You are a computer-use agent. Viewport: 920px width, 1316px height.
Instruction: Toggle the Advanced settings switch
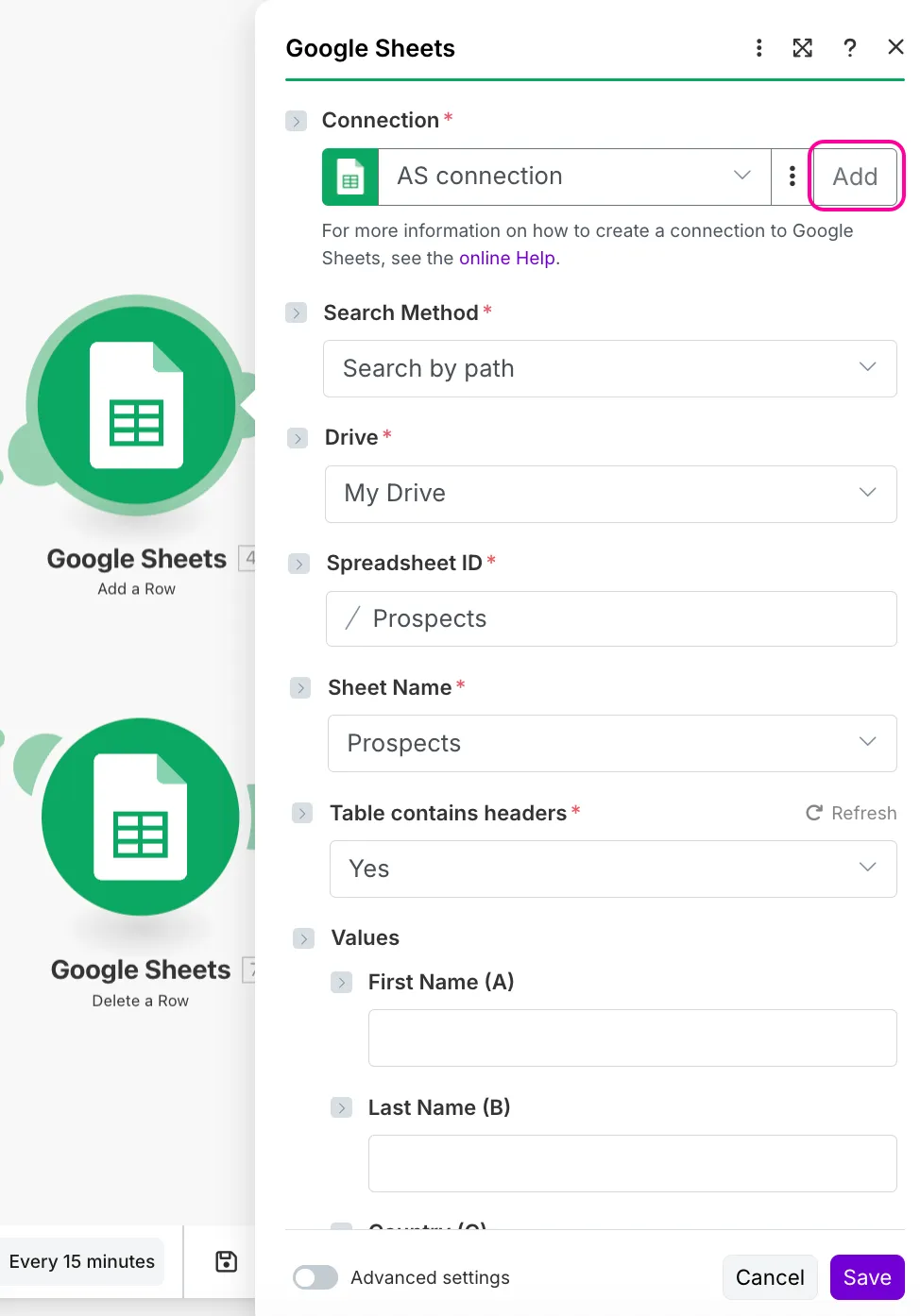315,1277
